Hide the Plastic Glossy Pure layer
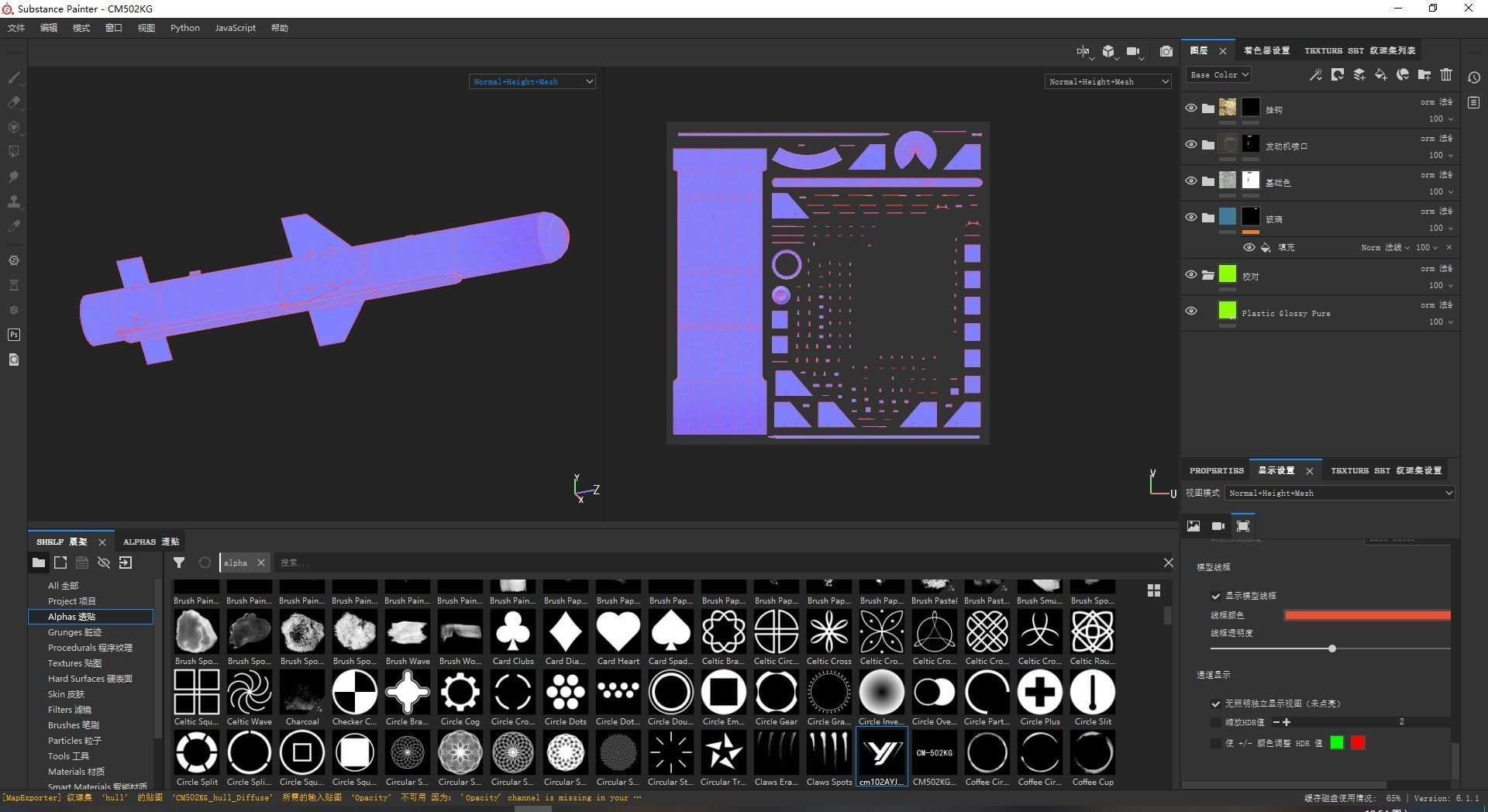 click(x=1191, y=311)
